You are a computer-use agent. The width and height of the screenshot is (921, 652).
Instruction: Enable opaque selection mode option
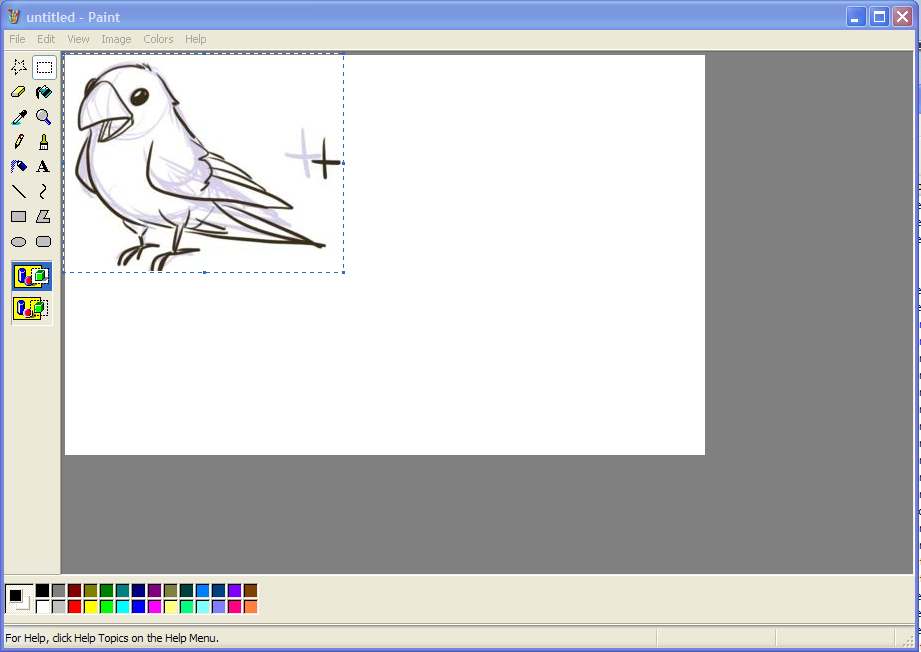(31, 276)
